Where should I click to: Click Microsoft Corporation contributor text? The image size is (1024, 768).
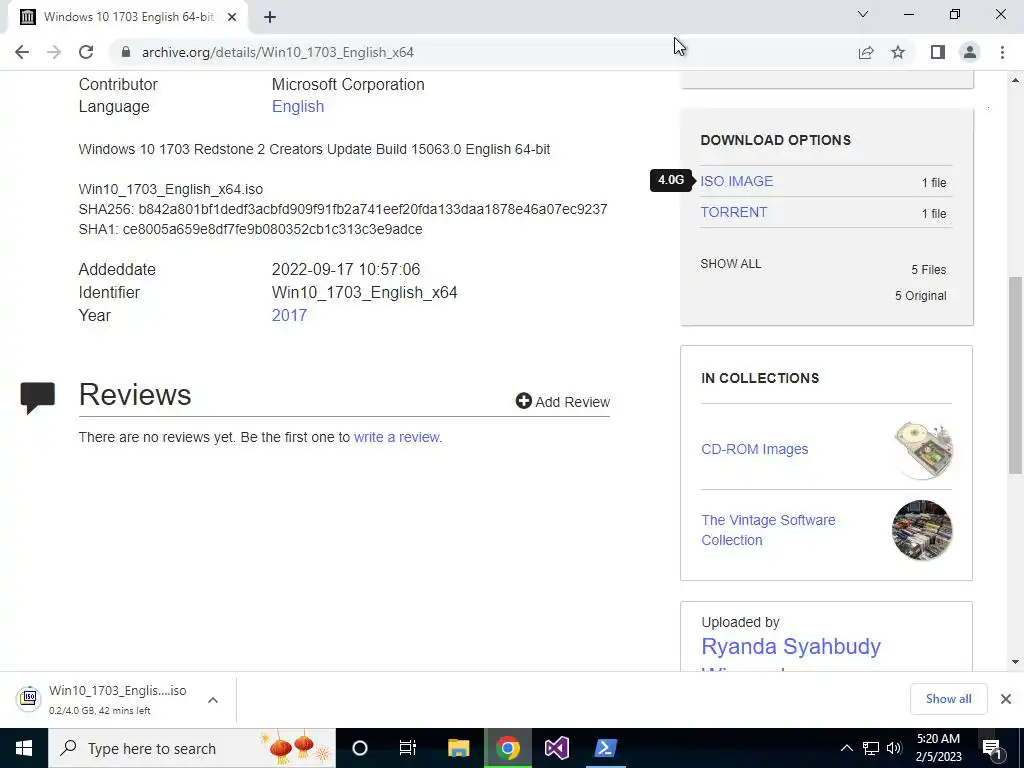point(348,84)
